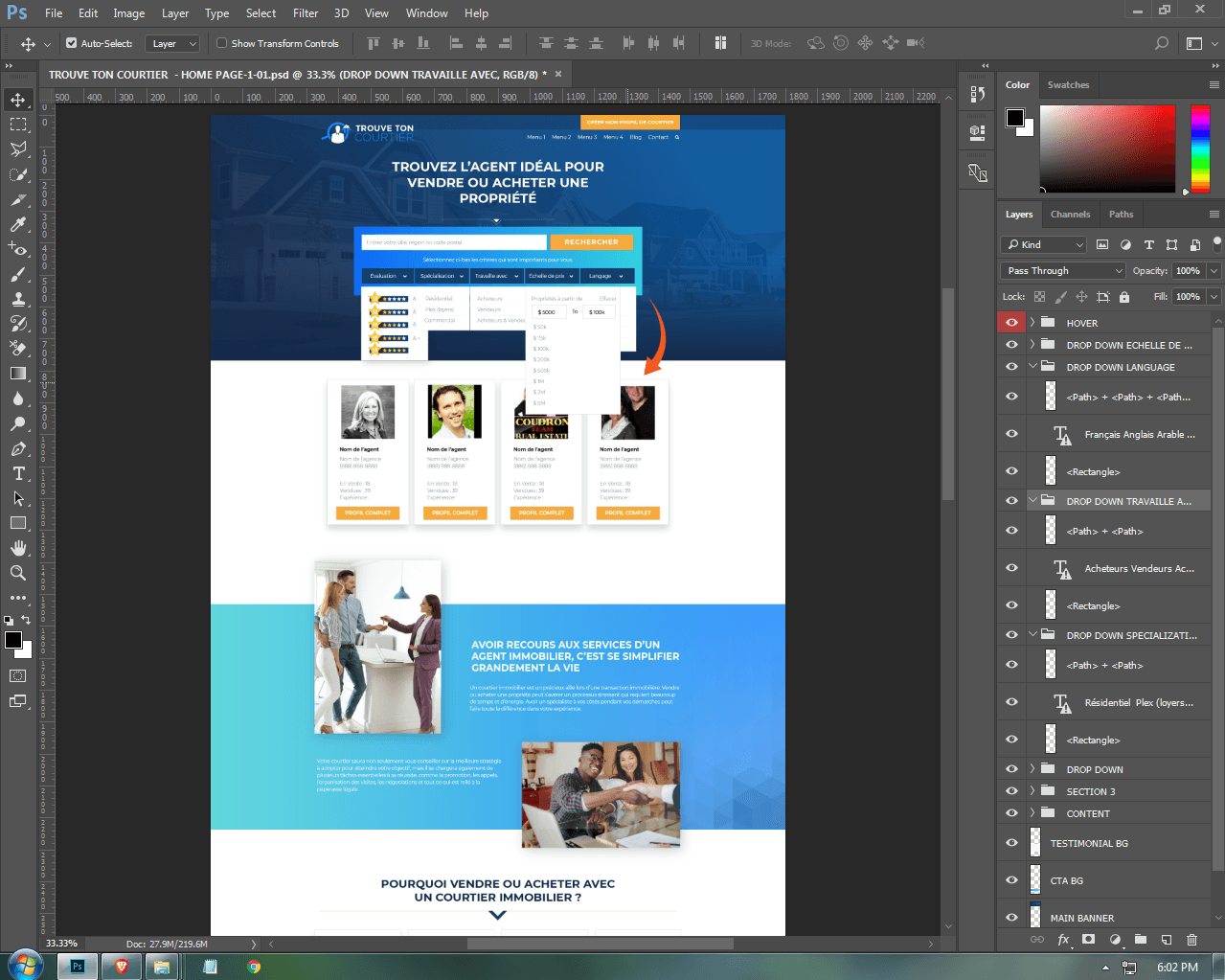
Task: Open the Fill dropdown arrow
Action: [x=1214, y=297]
